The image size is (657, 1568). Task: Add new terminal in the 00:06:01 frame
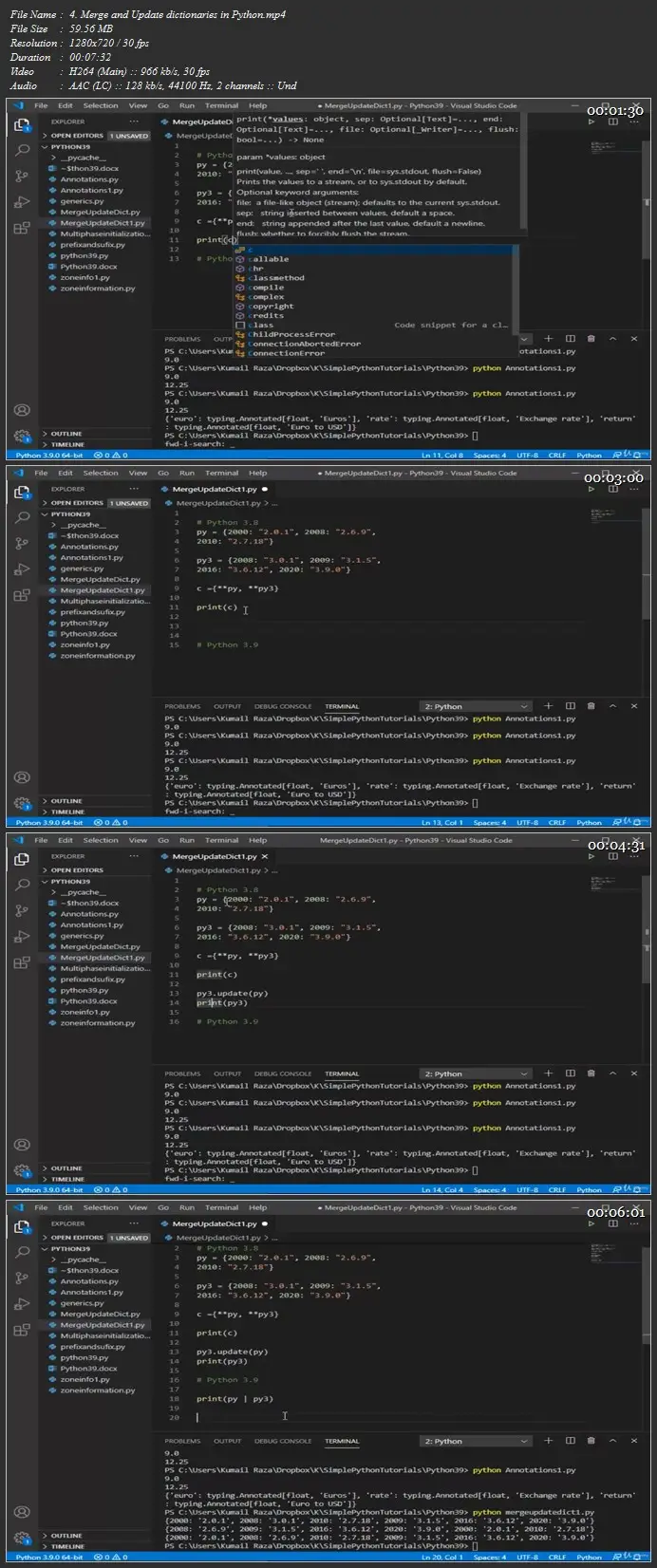pos(549,1441)
